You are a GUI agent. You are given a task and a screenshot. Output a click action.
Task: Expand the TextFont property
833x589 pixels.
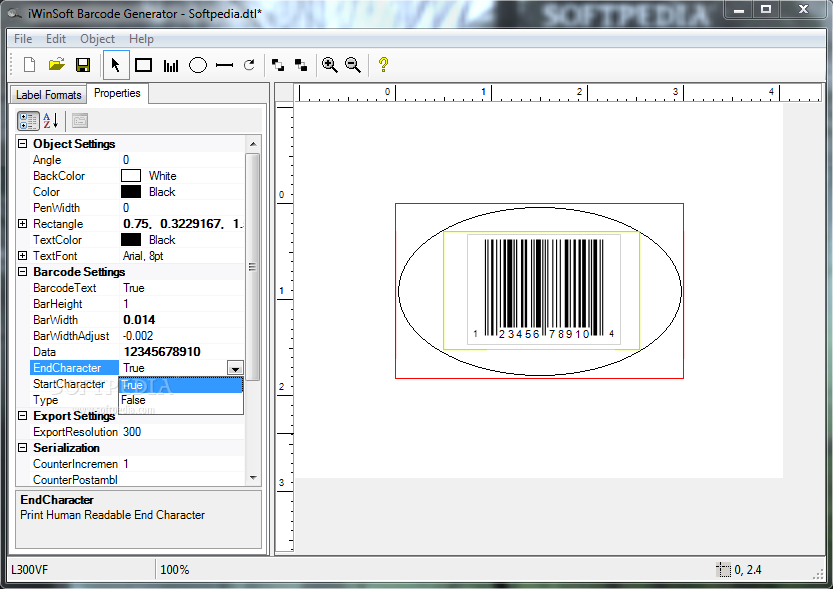point(22,255)
